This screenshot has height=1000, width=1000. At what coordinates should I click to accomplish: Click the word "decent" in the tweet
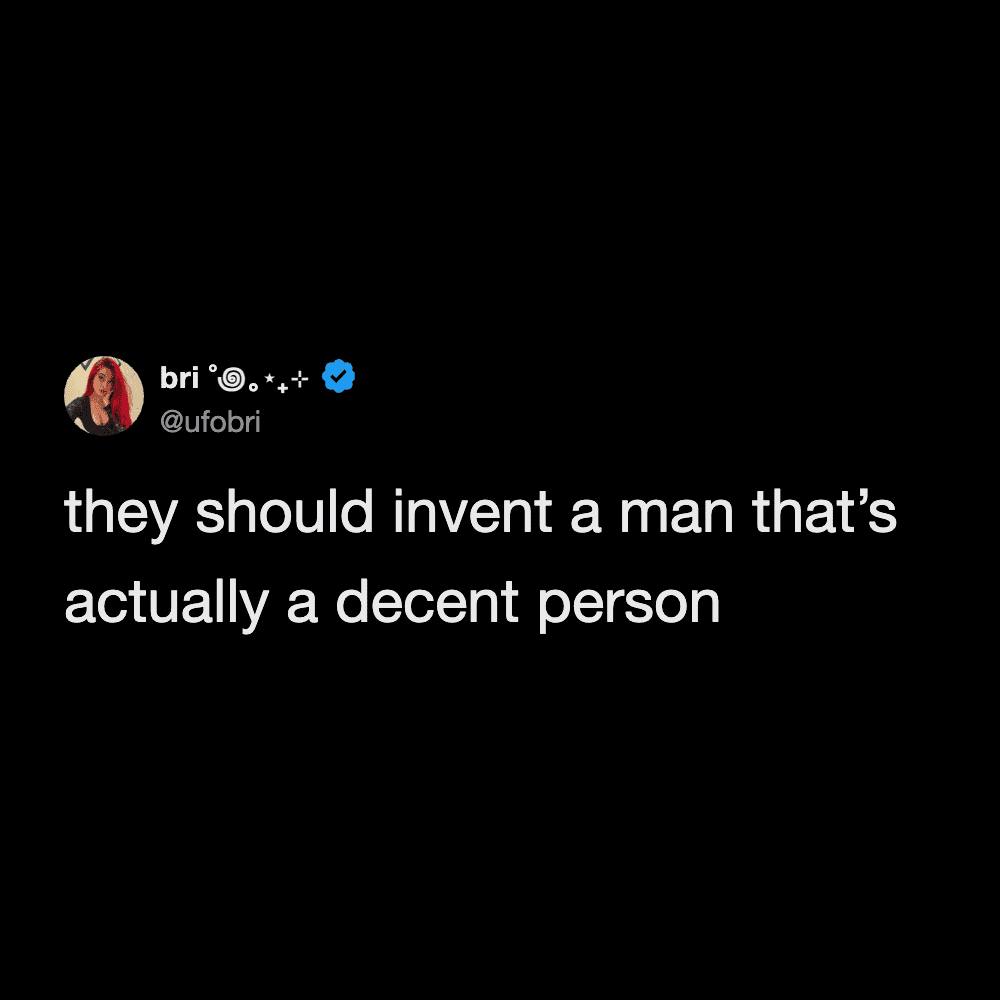point(427,601)
